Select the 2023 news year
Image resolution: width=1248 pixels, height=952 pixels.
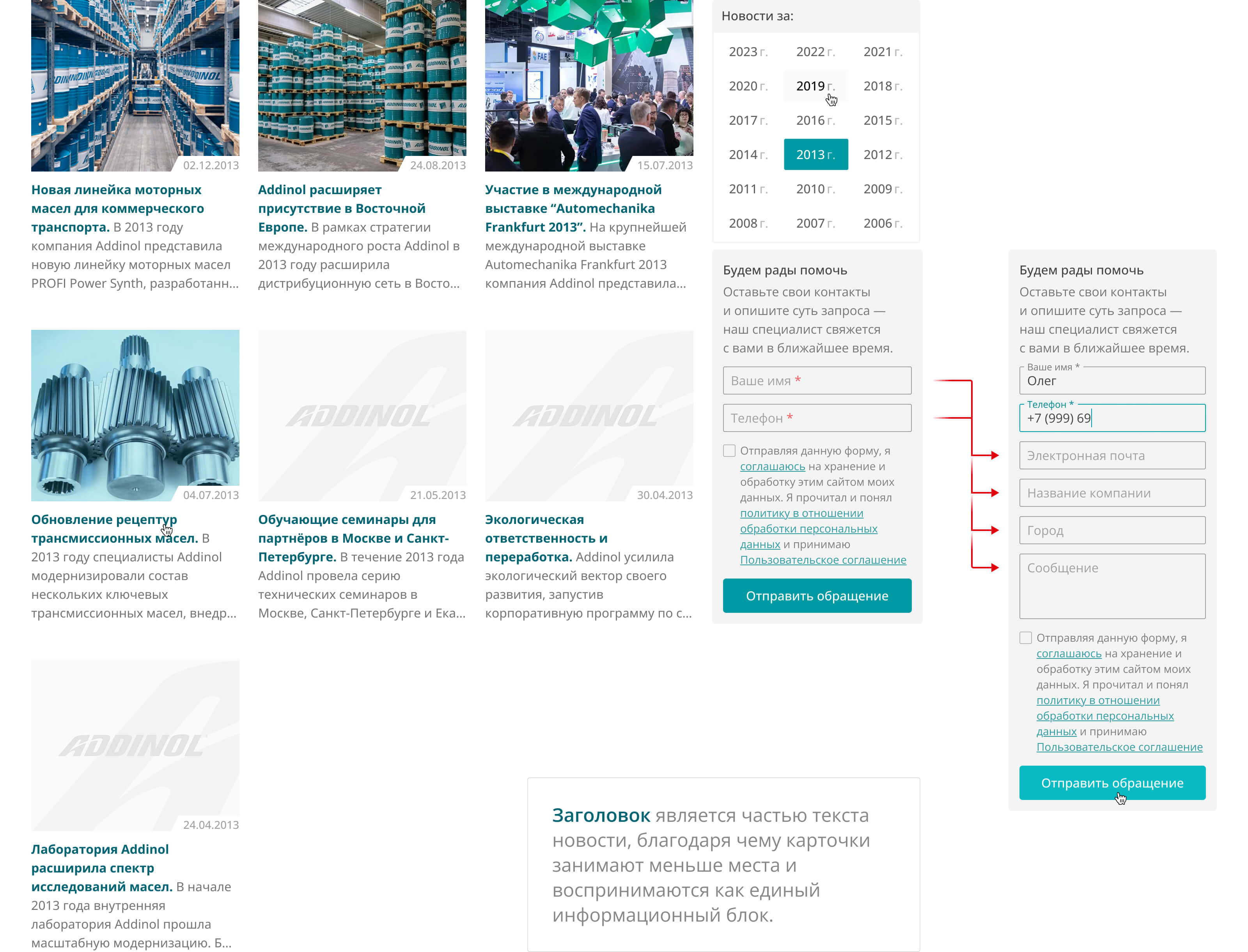[x=748, y=51]
